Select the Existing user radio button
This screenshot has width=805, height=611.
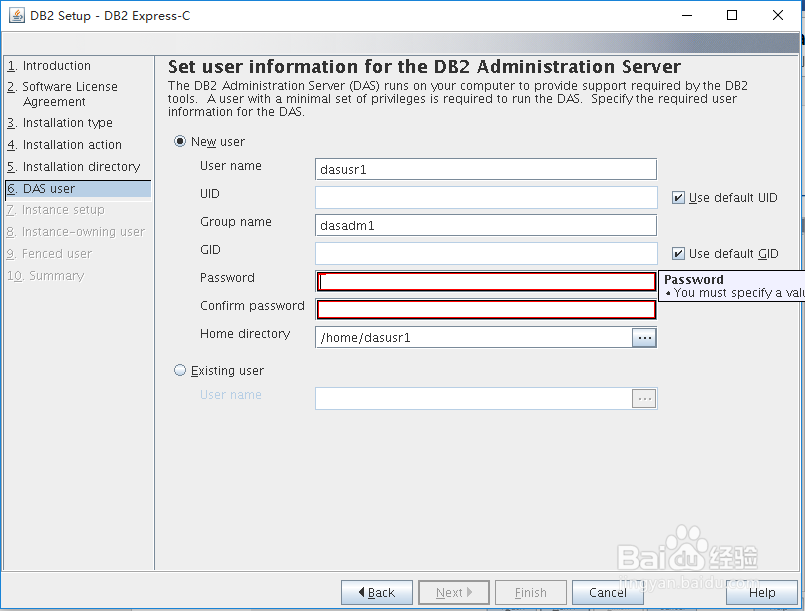pyautogui.click(x=180, y=370)
